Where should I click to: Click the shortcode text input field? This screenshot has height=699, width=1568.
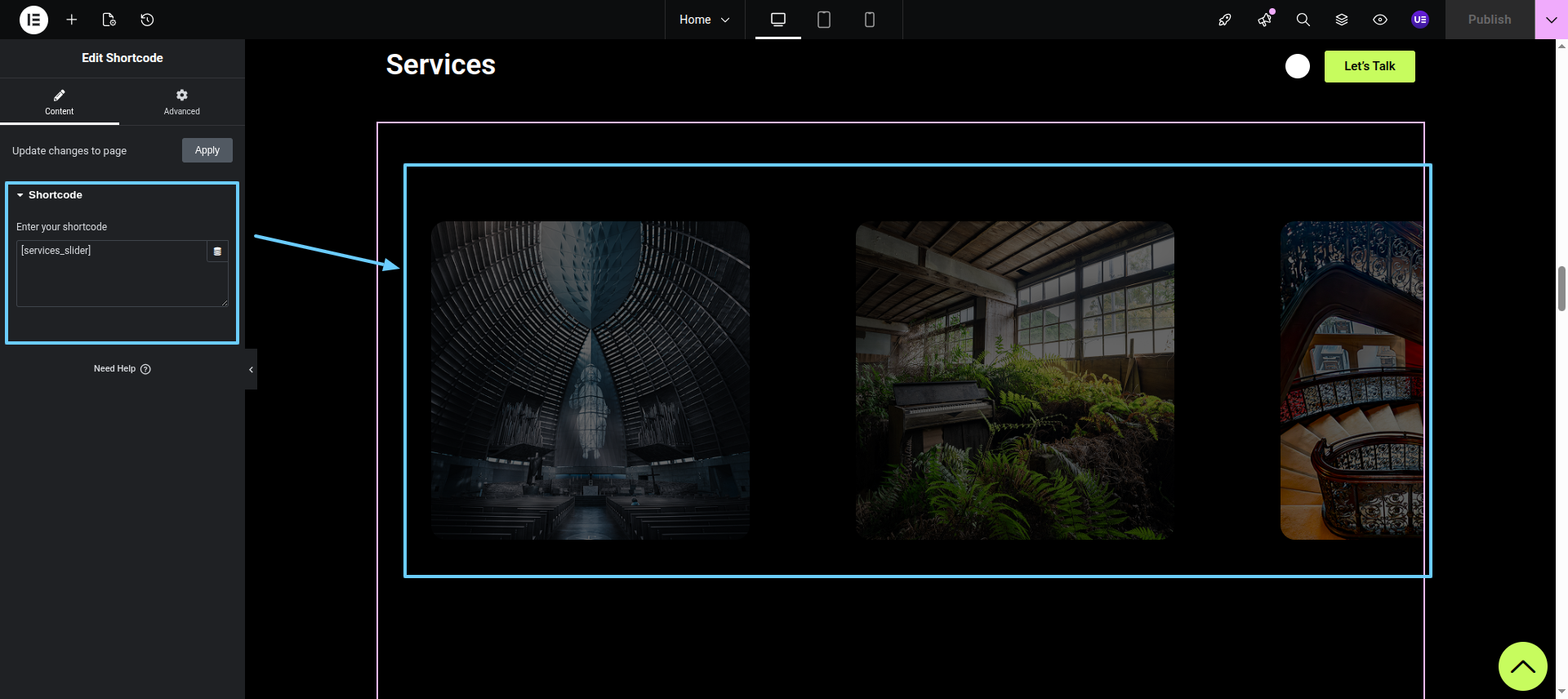click(x=111, y=274)
